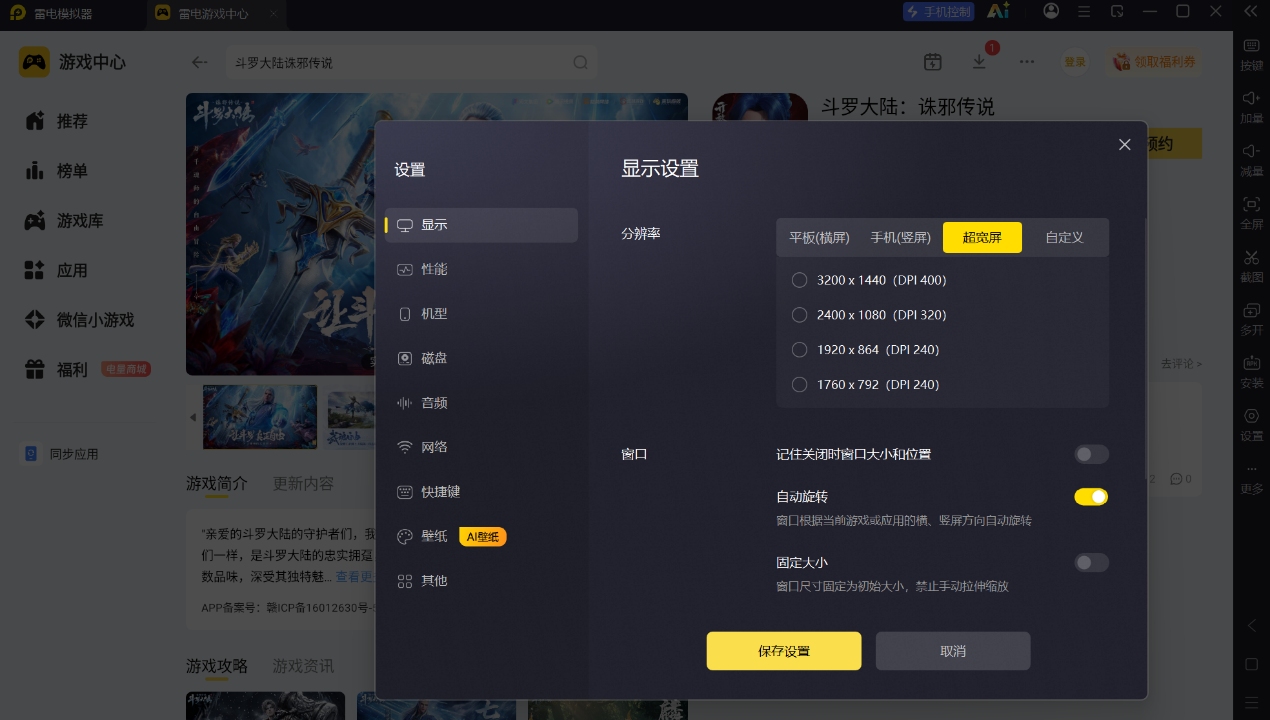Image resolution: width=1270 pixels, height=720 pixels.
Task: Open the 音频 audio settings
Action: click(x=481, y=403)
